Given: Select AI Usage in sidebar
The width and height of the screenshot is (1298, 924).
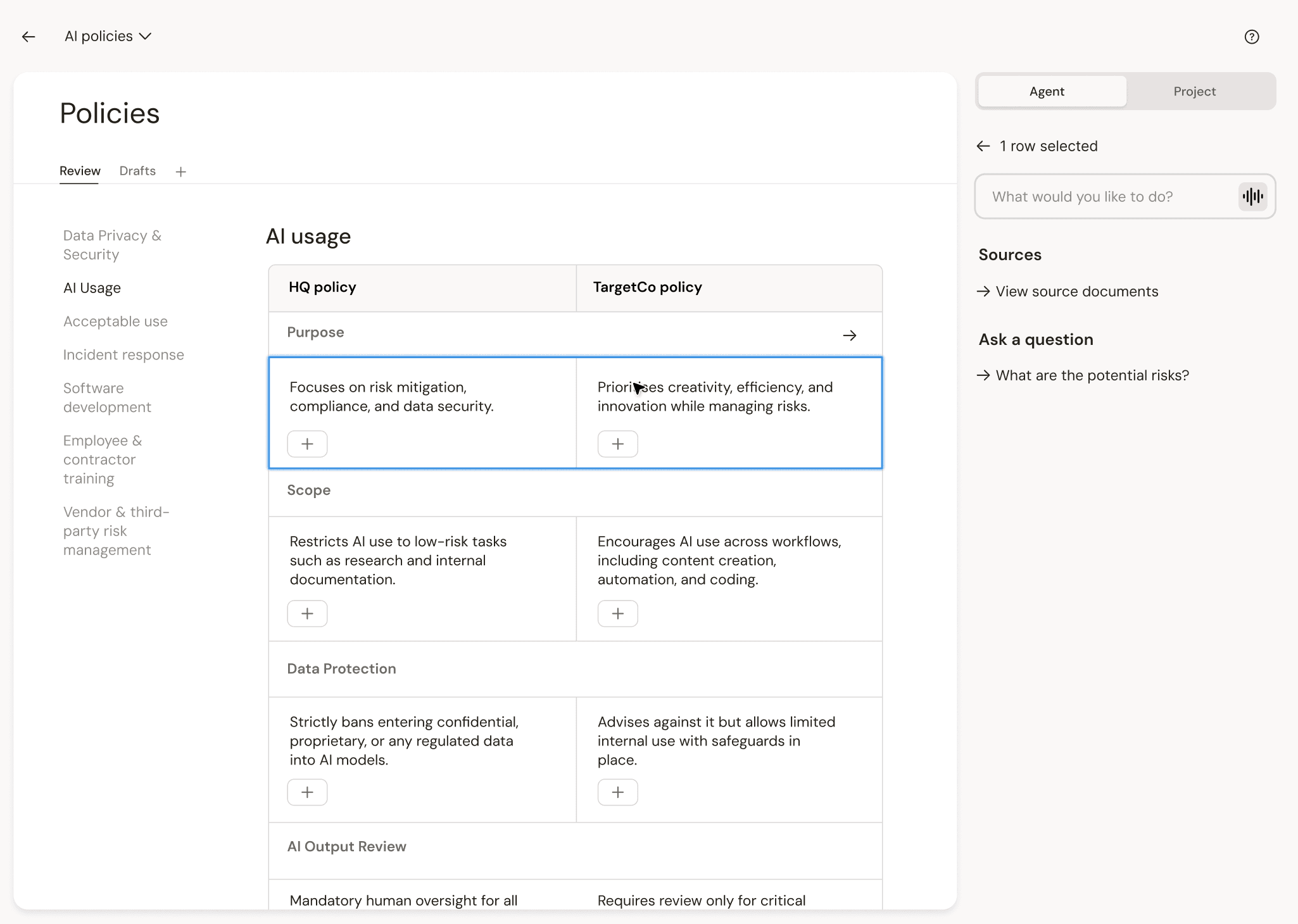Looking at the screenshot, I should click(x=92, y=288).
